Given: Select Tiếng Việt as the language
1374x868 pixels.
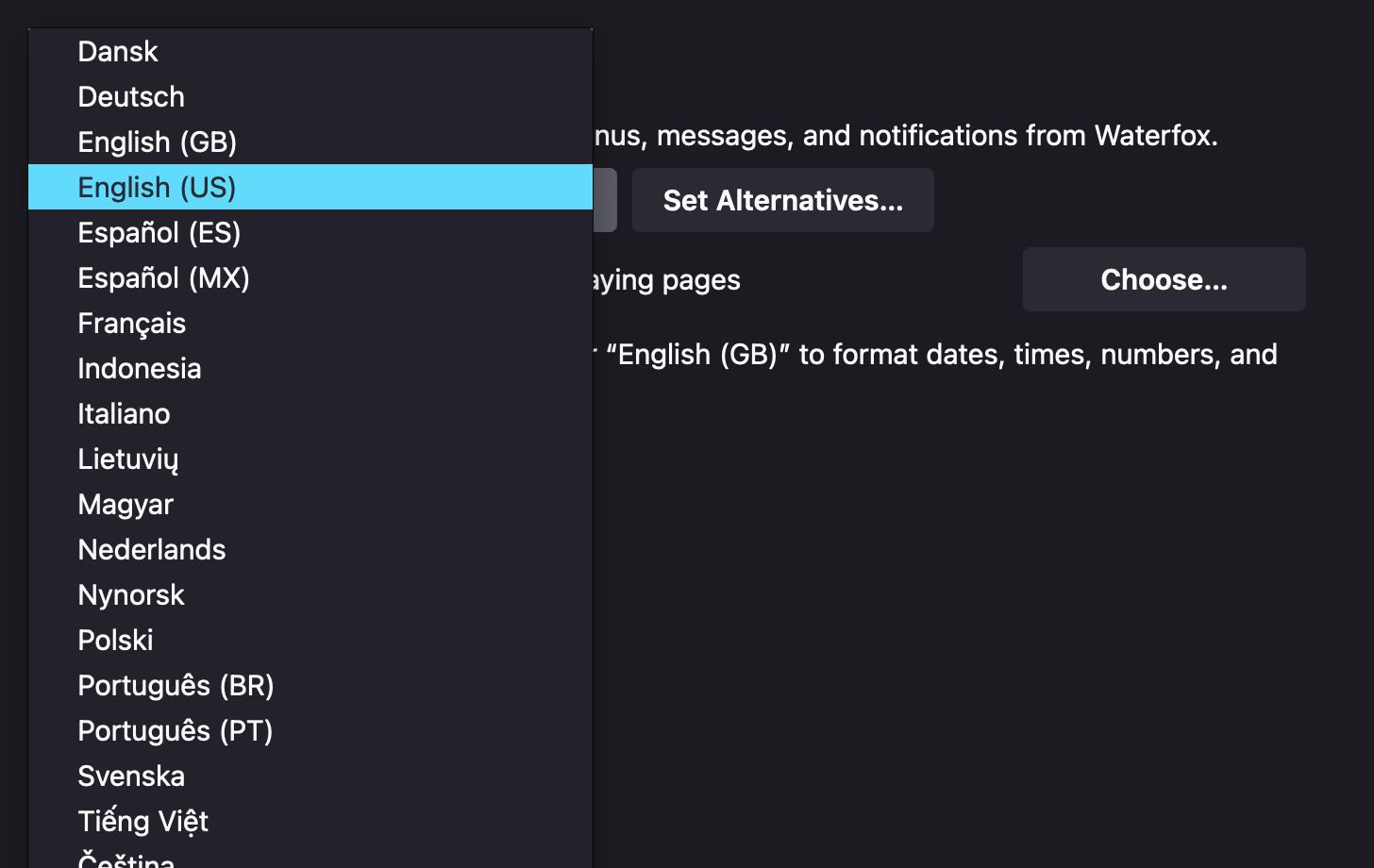Looking at the screenshot, I should pyautogui.click(x=142, y=821).
